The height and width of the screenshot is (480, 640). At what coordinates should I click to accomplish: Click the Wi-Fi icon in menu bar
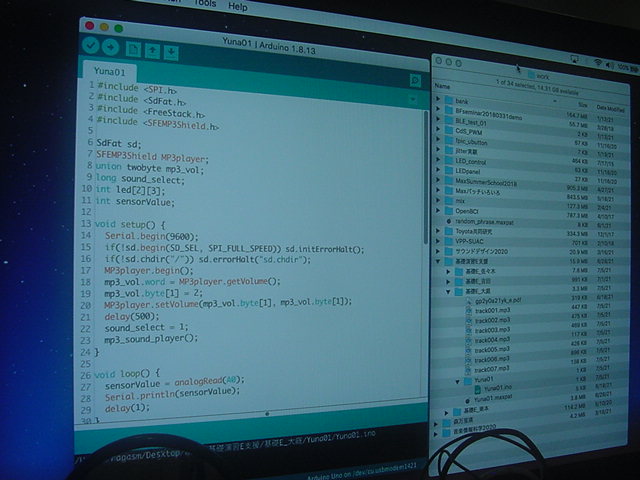pos(598,62)
